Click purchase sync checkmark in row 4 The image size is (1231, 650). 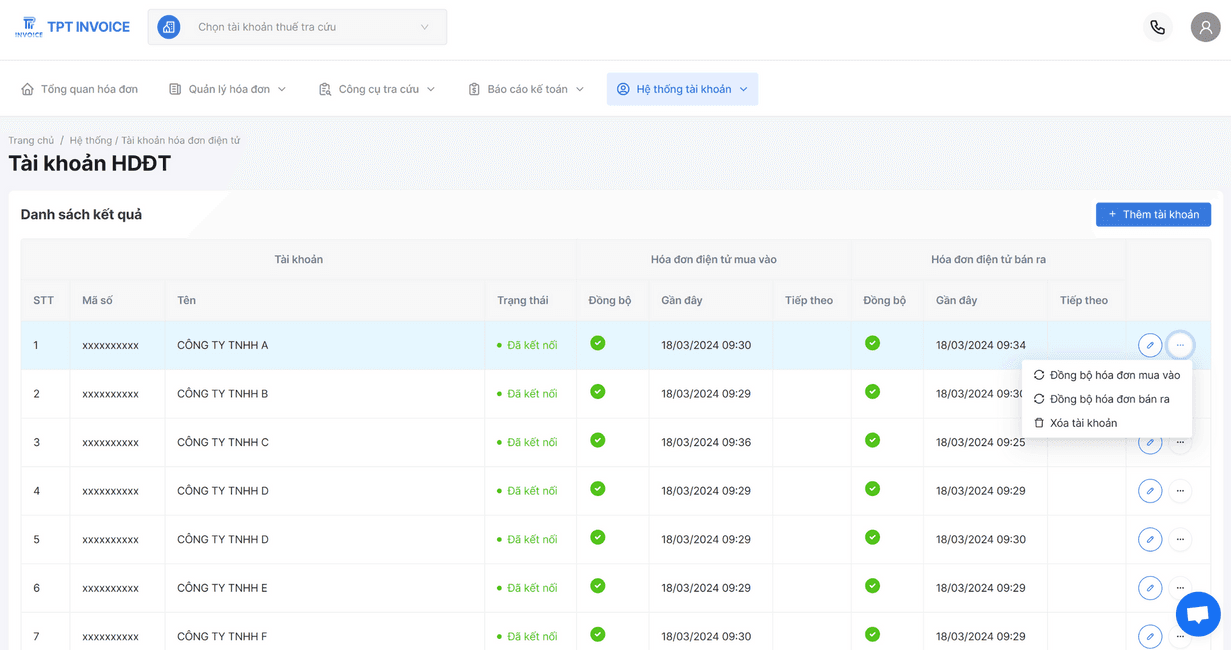(x=598, y=488)
